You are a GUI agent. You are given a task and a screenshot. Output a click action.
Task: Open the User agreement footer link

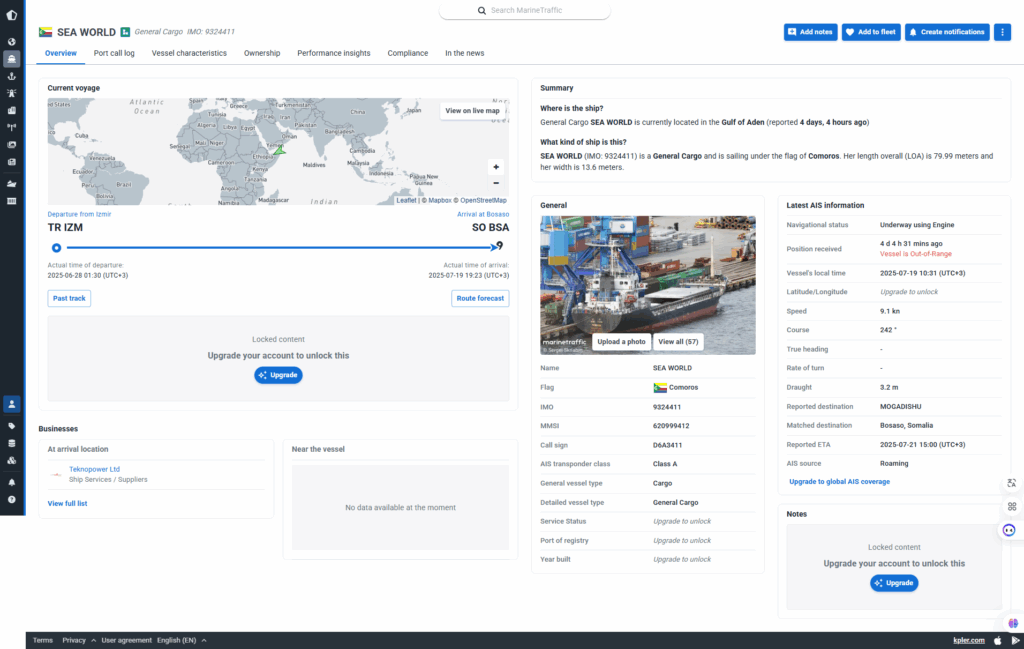[127, 641]
